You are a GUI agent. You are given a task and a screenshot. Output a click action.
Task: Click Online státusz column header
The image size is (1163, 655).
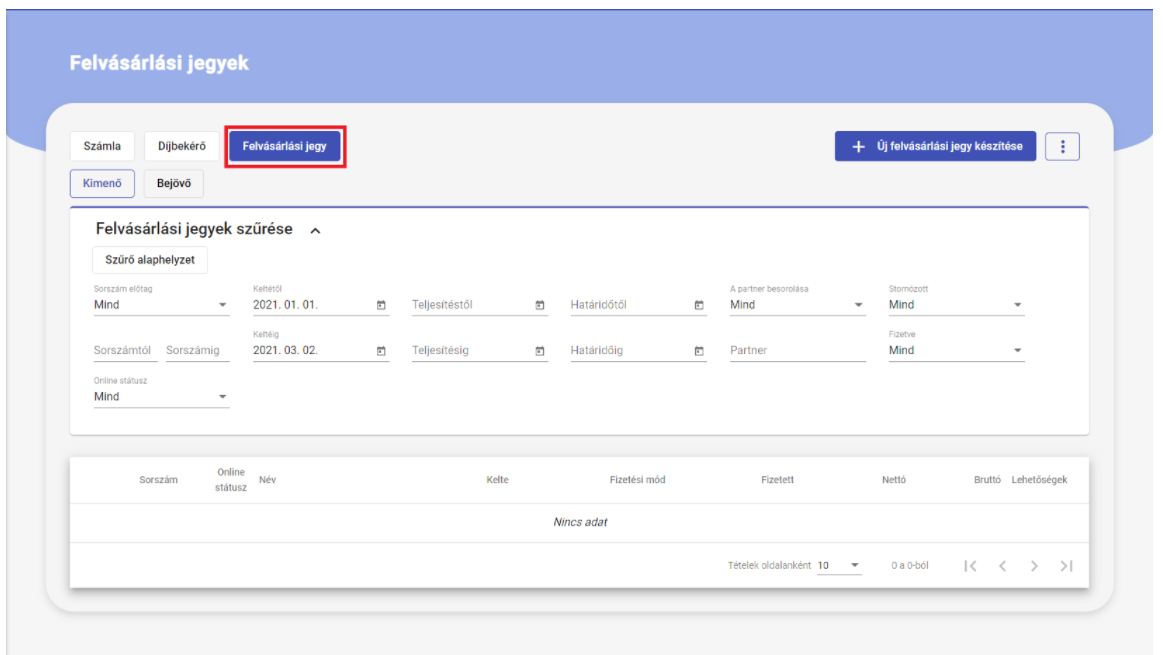[231, 480]
